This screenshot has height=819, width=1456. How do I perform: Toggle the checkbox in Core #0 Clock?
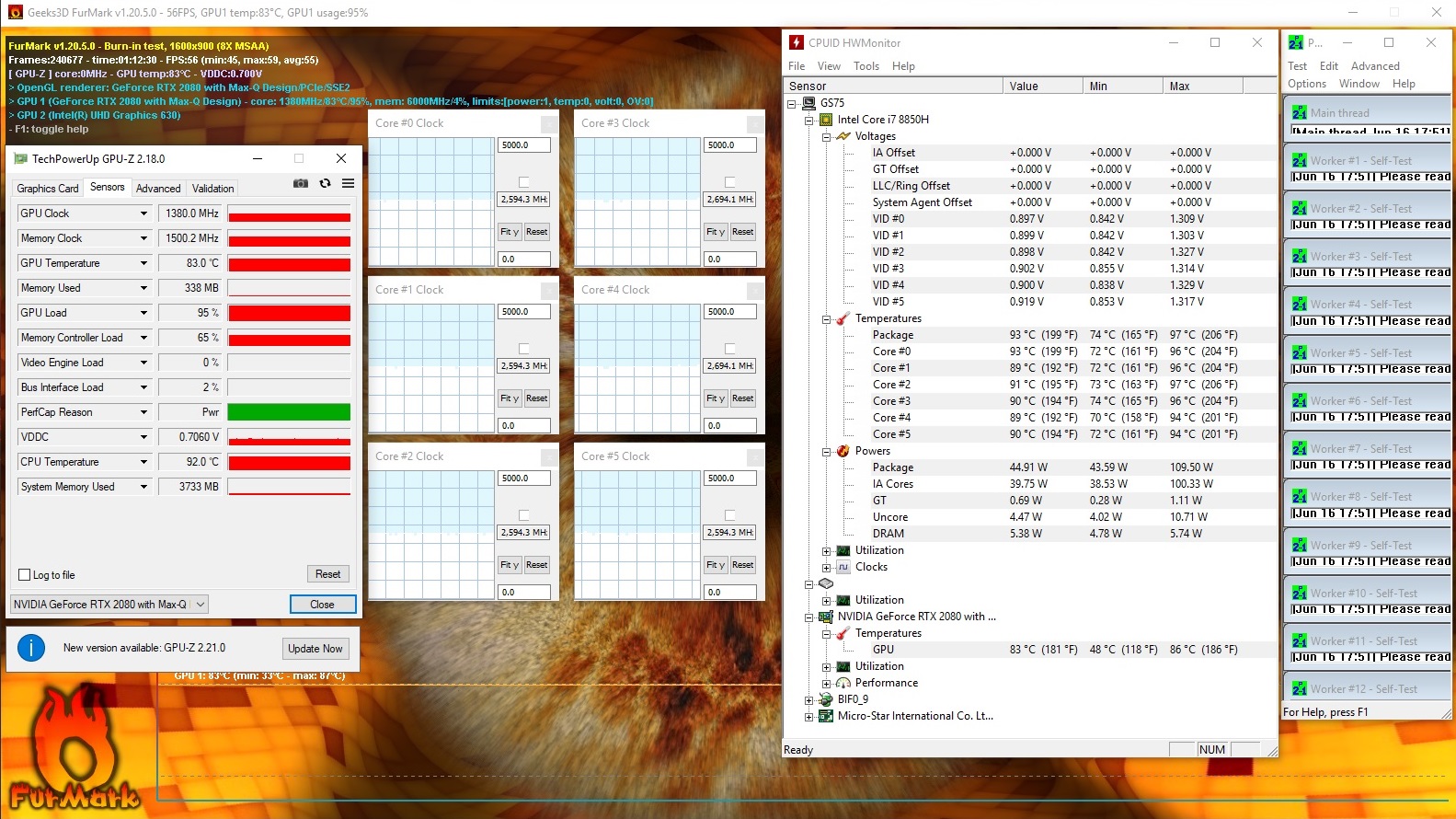[x=523, y=182]
